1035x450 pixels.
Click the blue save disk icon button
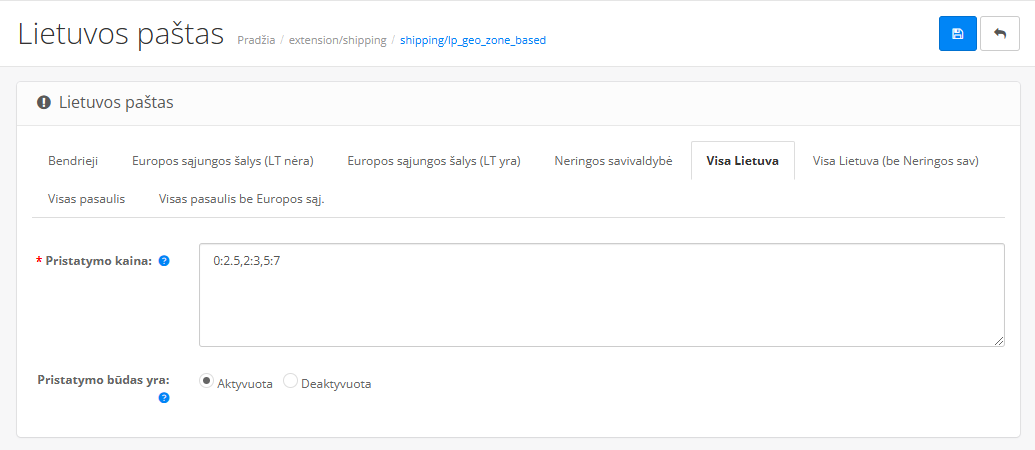(x=957, y=34)
